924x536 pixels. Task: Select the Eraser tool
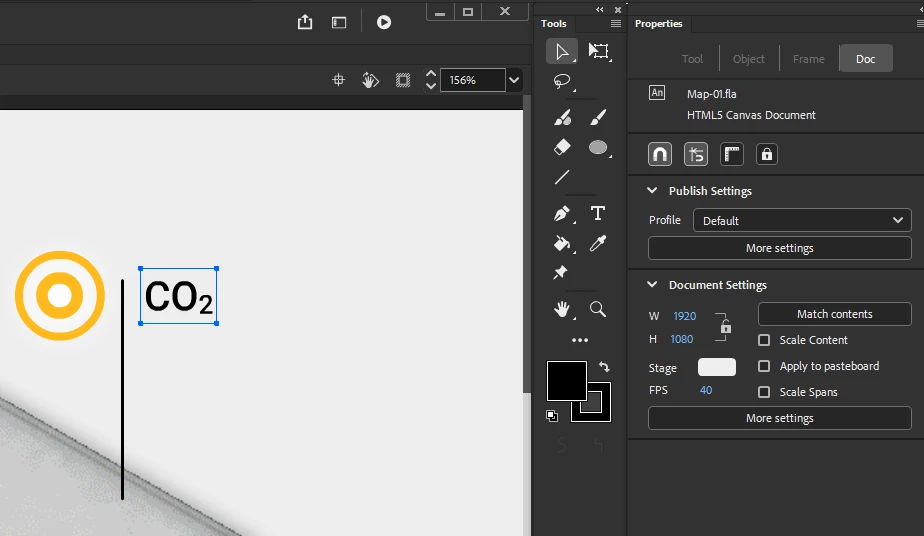[x=562, y=147]
